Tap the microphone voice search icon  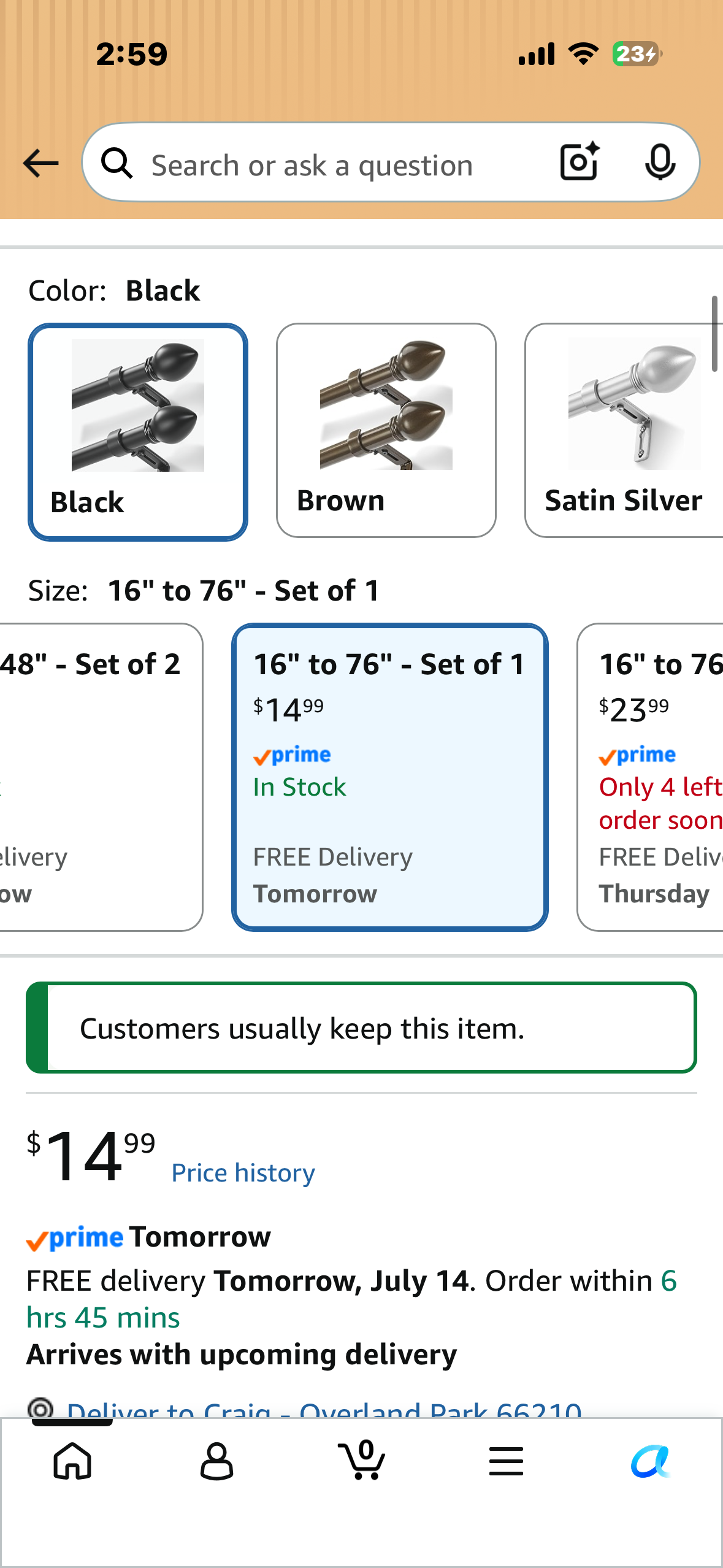(660, 163)
